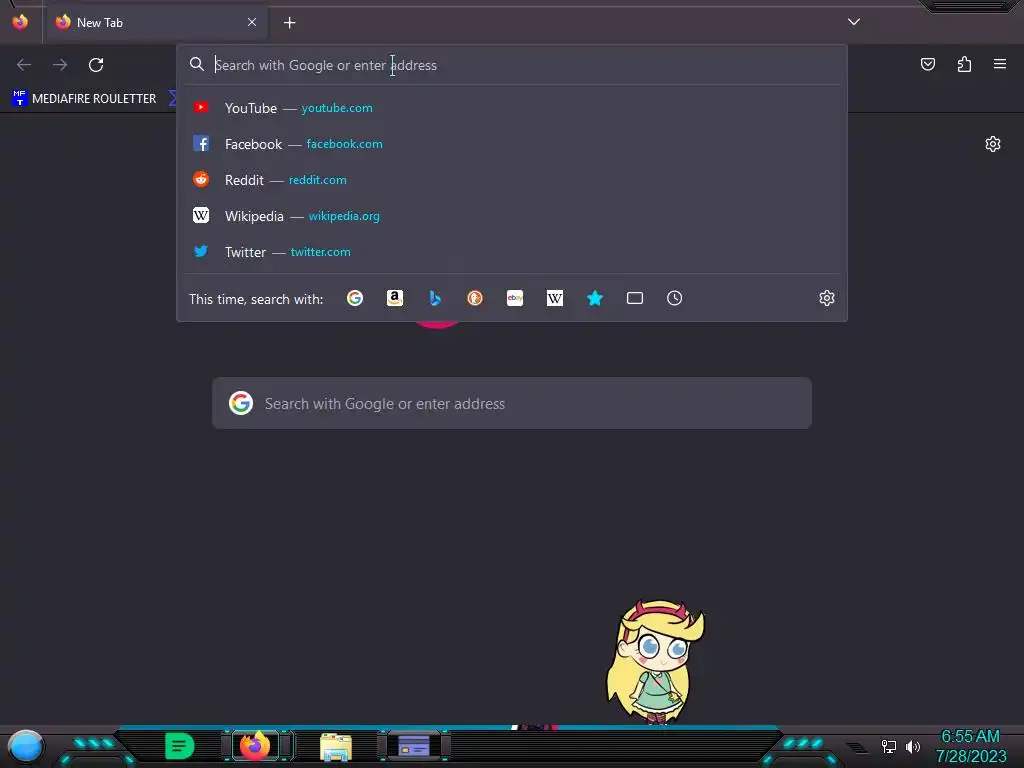Select the New Tab tab

(157, 23)
